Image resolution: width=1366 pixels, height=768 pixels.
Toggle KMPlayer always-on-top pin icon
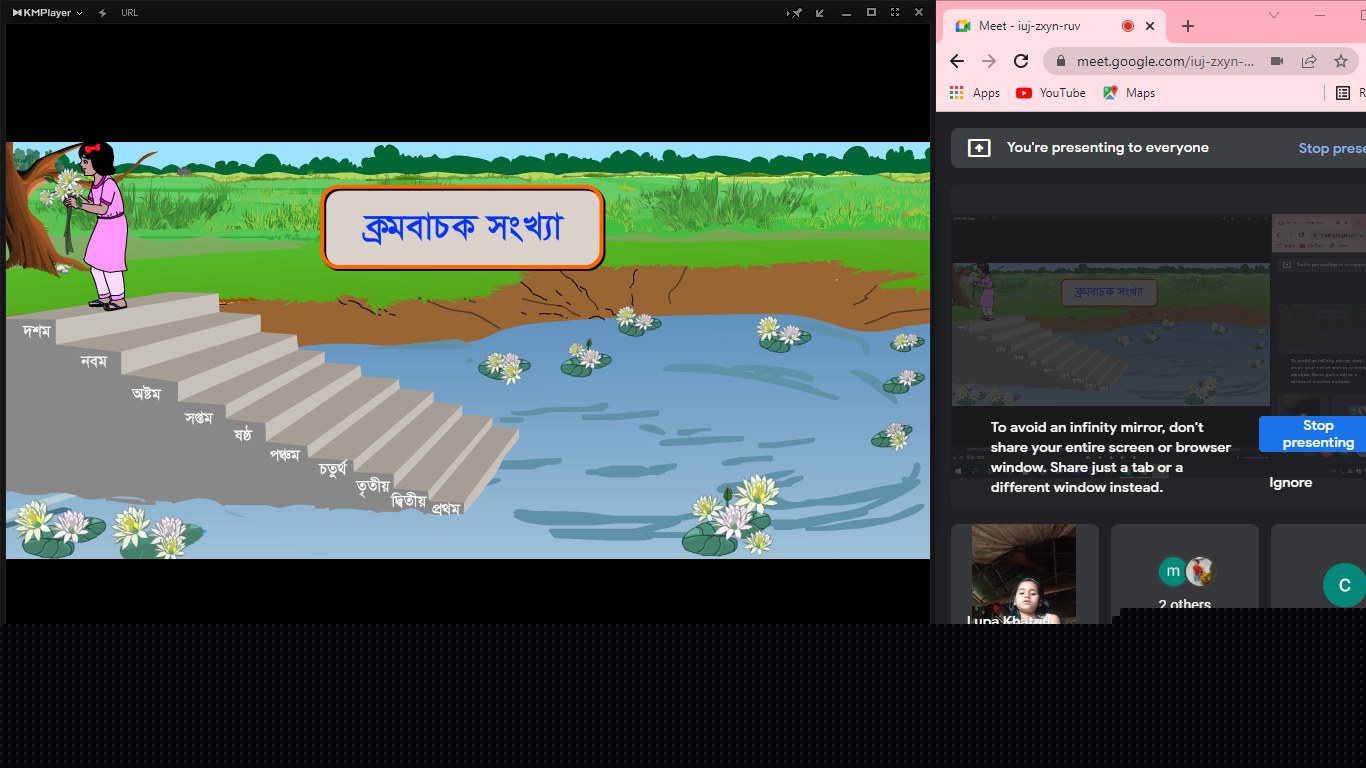point(797,12)
